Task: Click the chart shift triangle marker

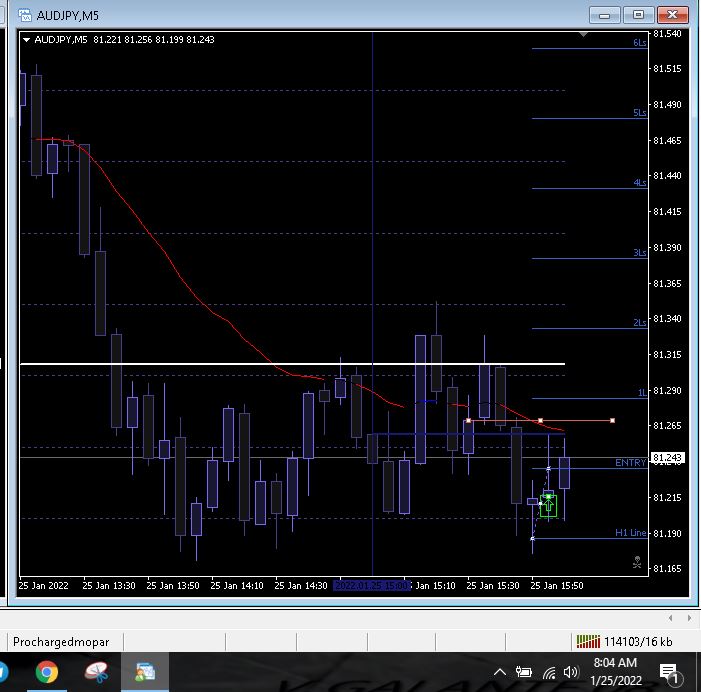Action: [x=583, y=34]
